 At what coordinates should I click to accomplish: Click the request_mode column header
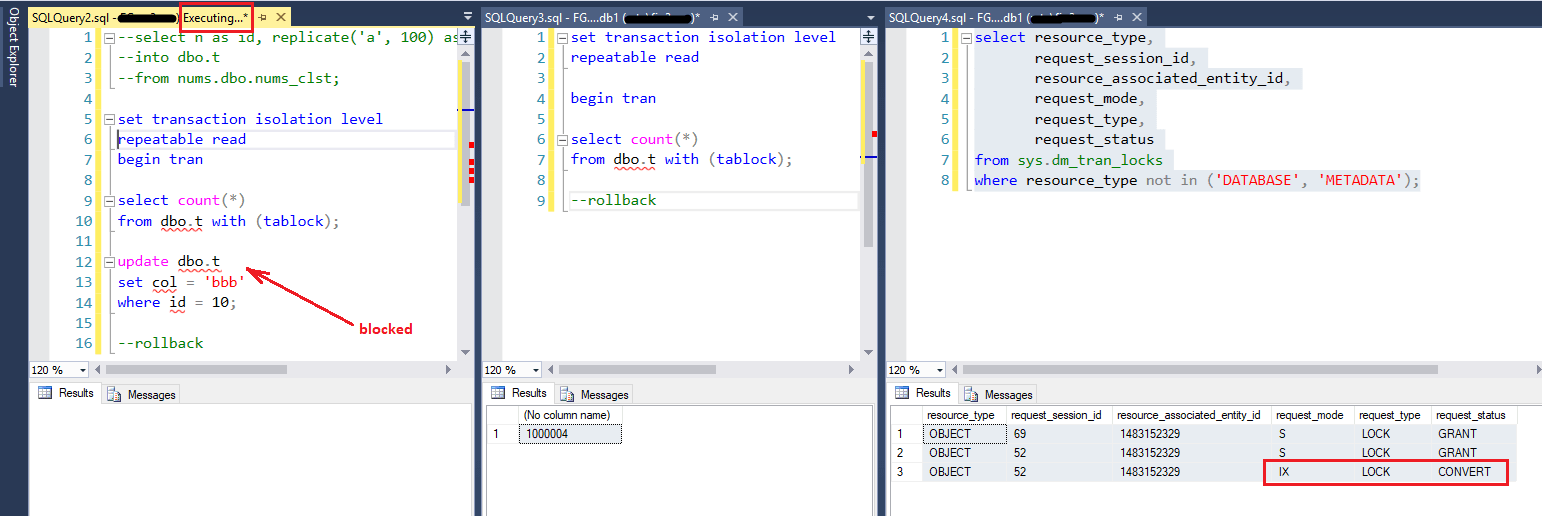[1312, 415]
